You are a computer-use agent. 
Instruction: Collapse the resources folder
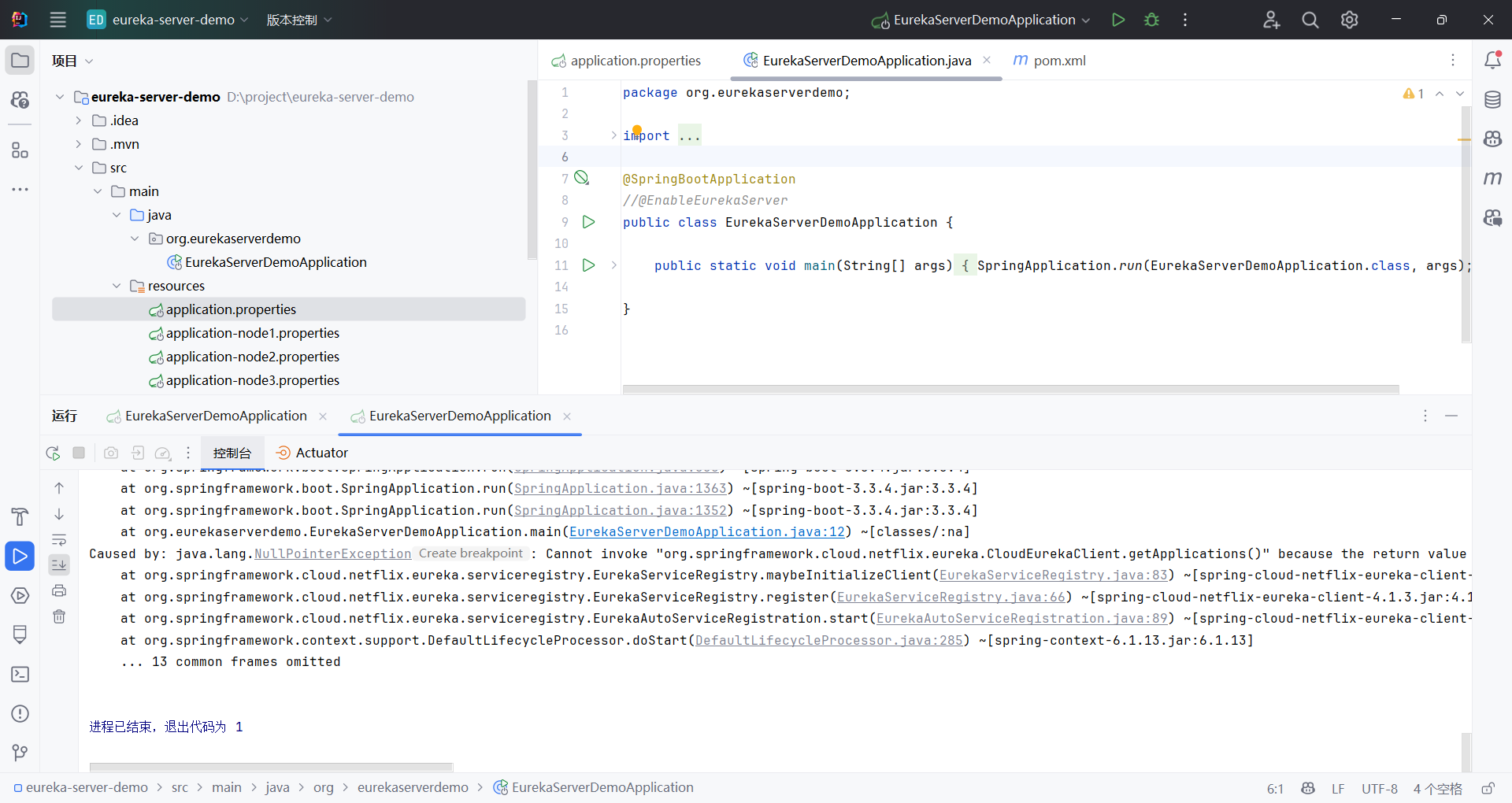(117, 286)
